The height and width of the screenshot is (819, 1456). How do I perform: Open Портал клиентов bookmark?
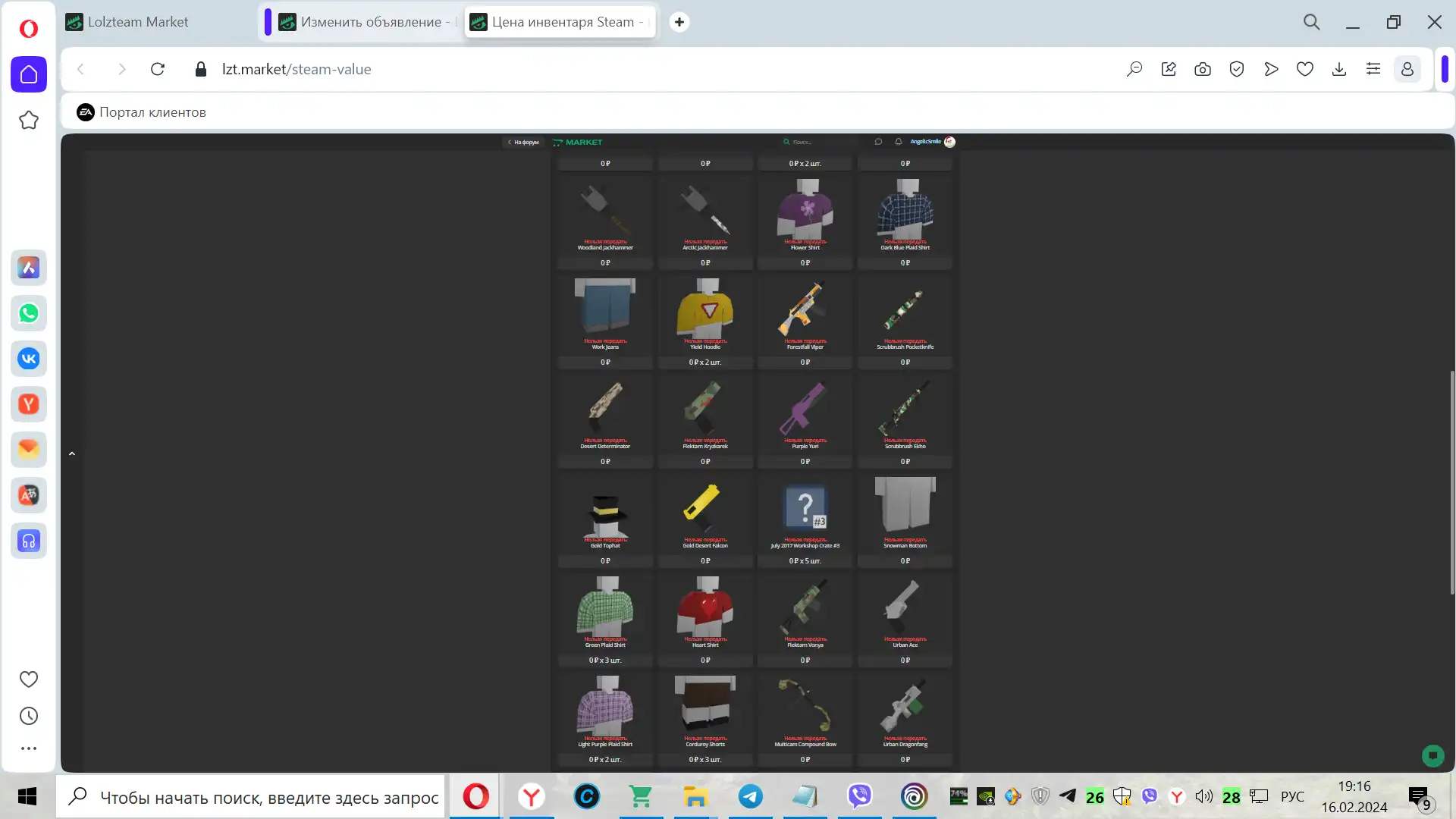coord(142,112)
